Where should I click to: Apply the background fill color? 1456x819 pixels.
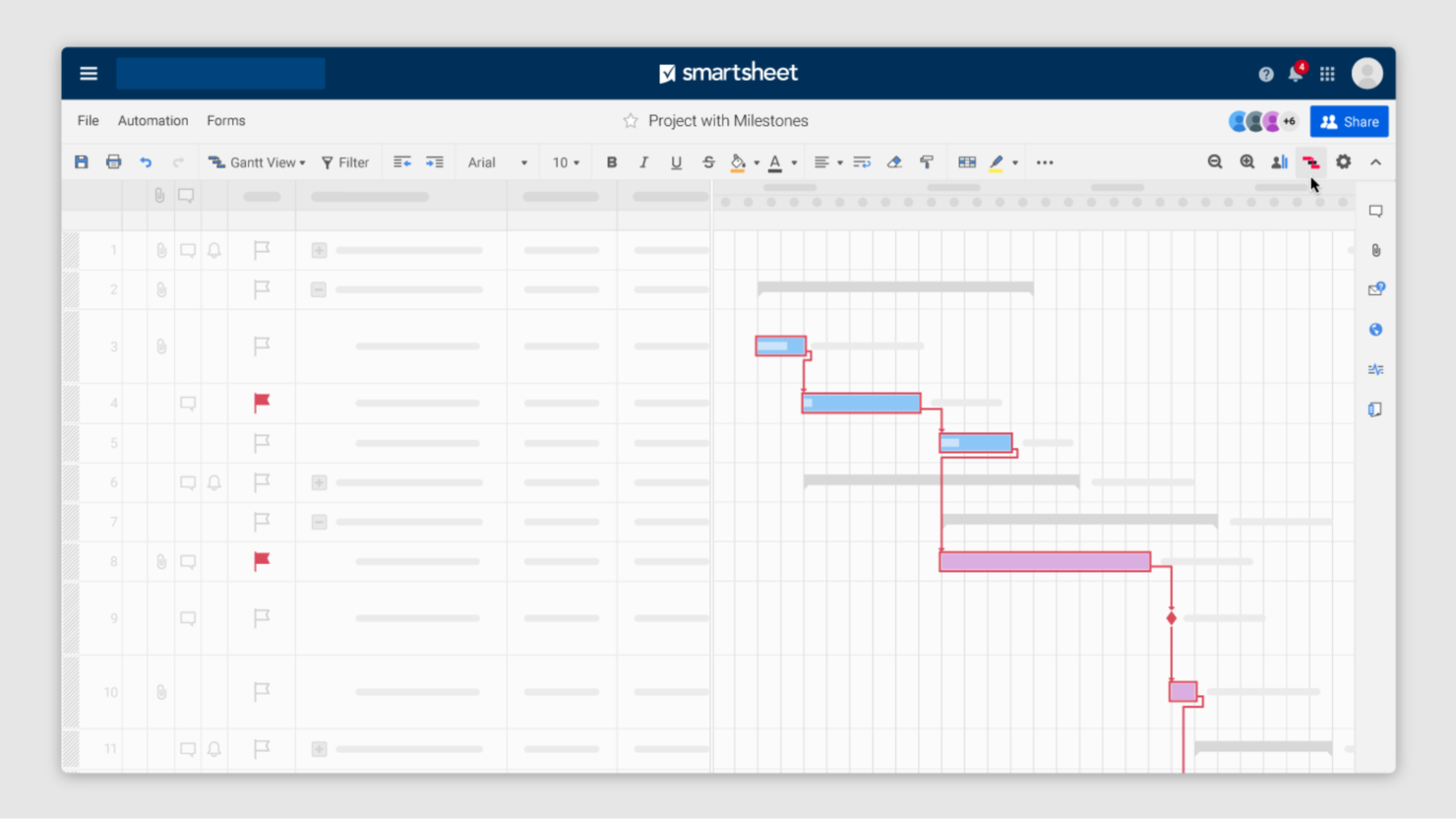click(738, 162)
